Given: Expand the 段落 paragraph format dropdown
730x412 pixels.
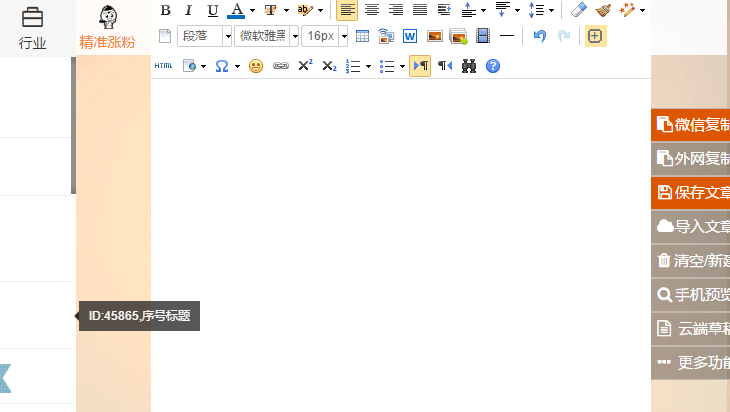Looking at the screenshot, I should 227,37.
